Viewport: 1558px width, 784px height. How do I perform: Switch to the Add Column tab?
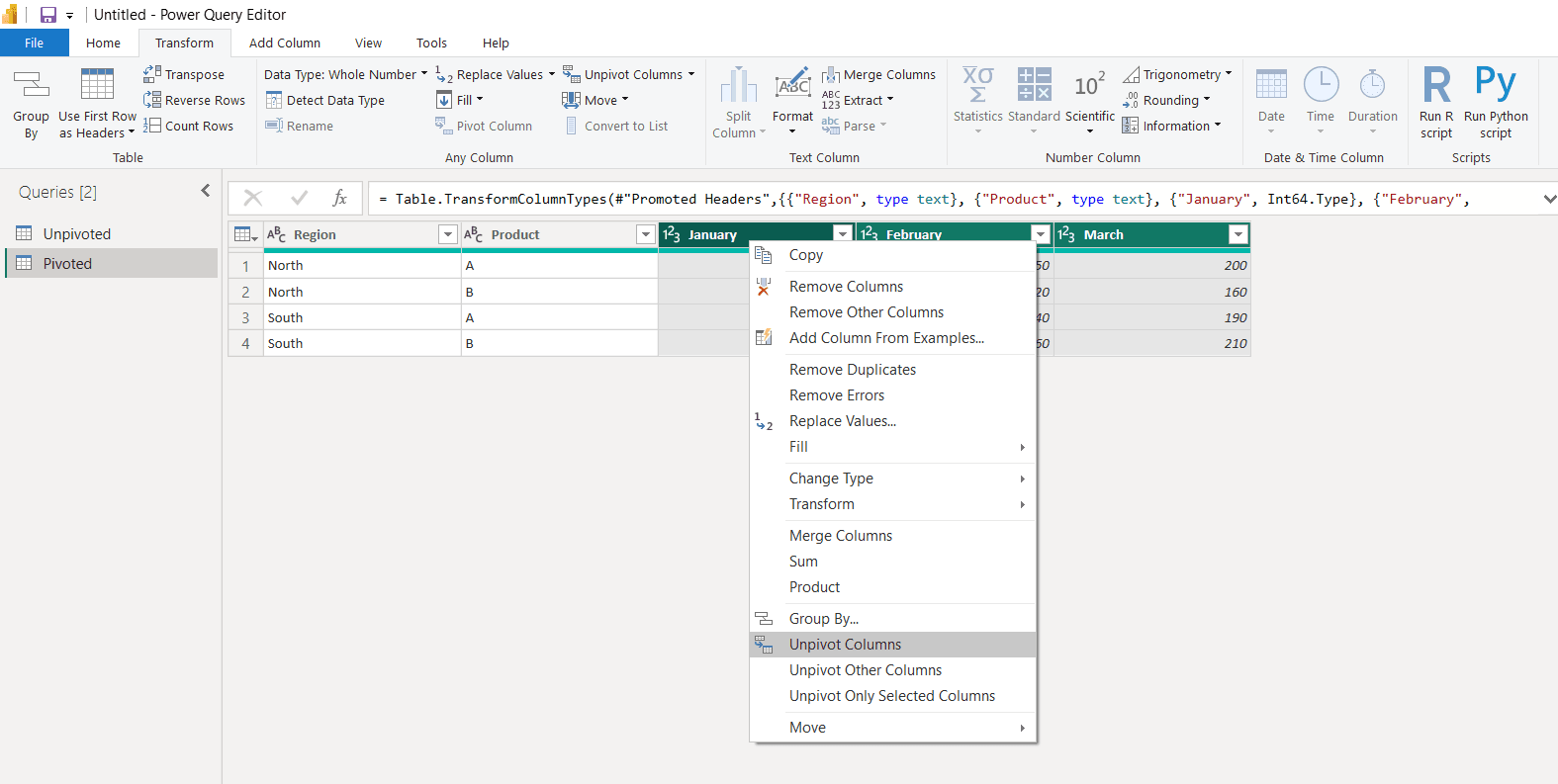[285, 43]
